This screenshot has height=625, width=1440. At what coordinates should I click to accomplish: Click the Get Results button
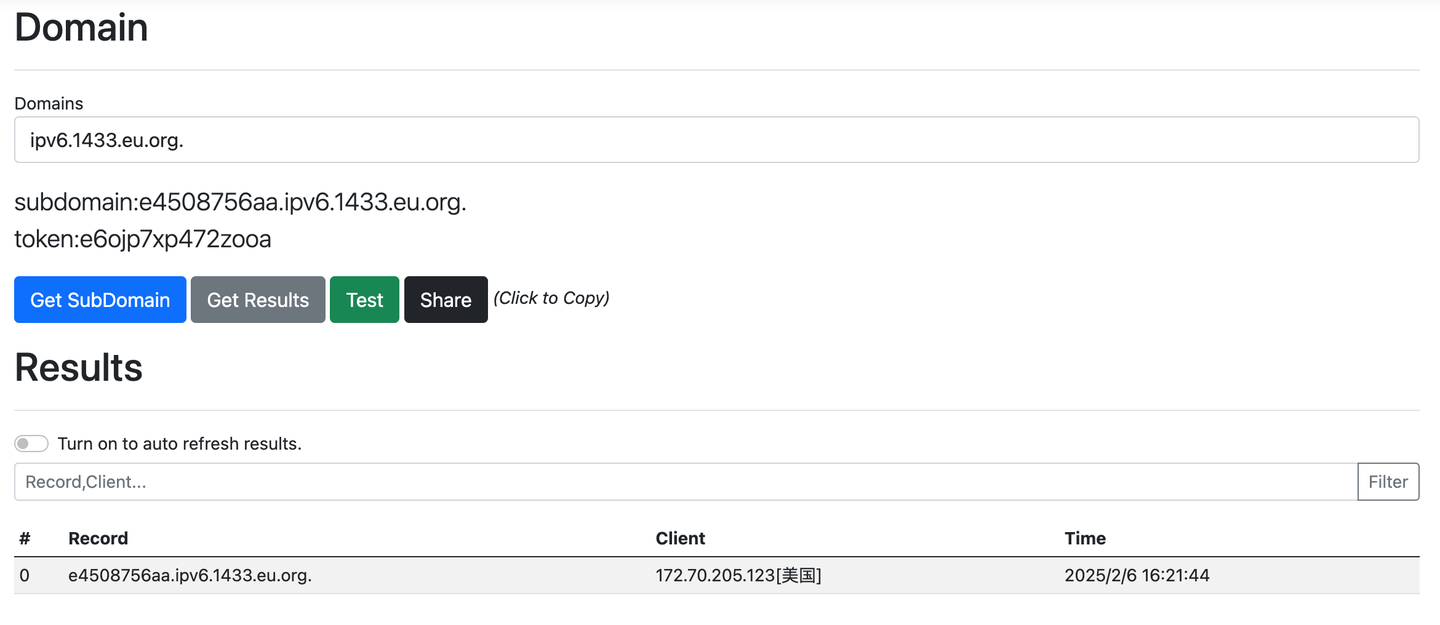(258, 300)
